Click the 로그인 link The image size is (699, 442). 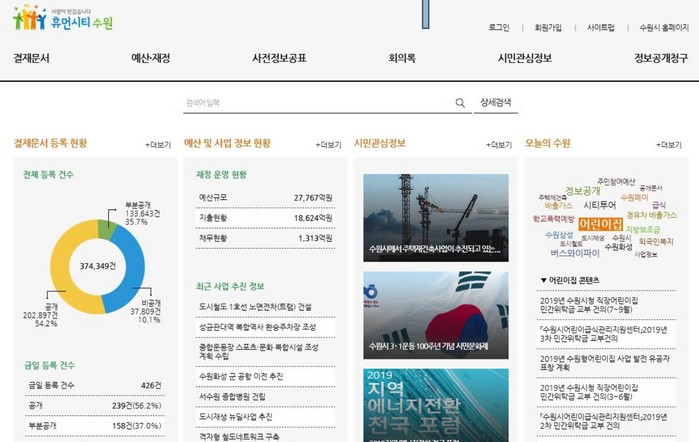click(499, 27)
